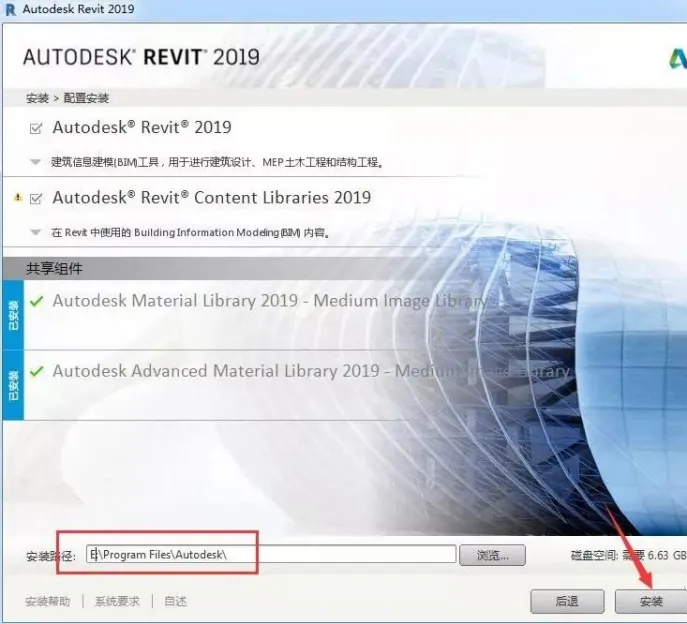
Task: Open the 浏览... browse button
Action: point(492,555)
